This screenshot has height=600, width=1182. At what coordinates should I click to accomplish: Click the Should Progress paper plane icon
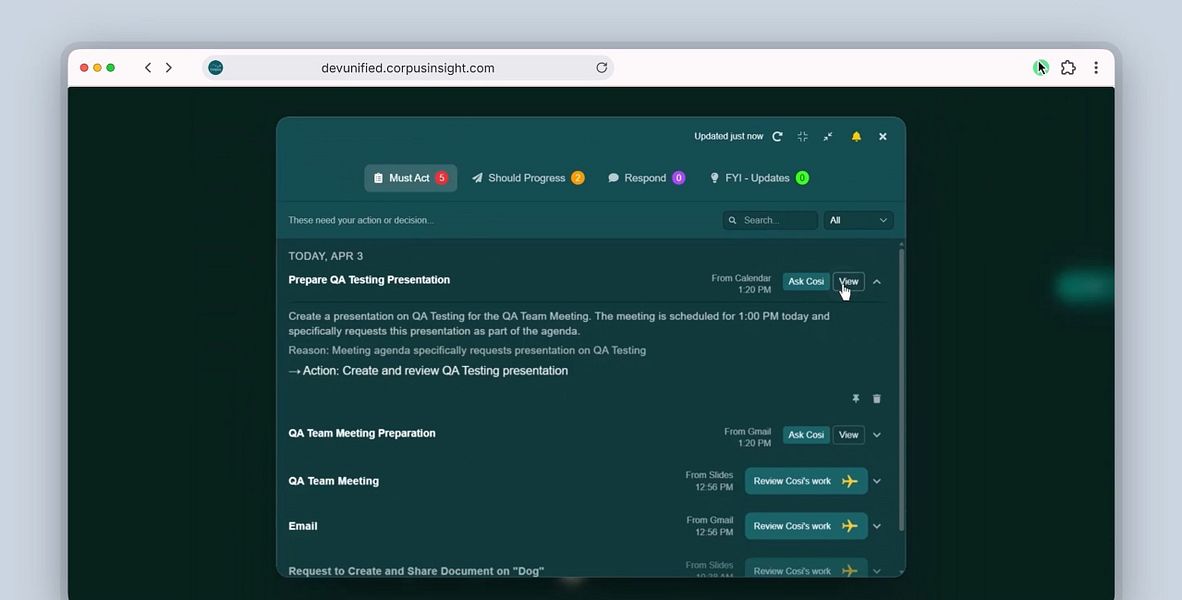[477, 178]
